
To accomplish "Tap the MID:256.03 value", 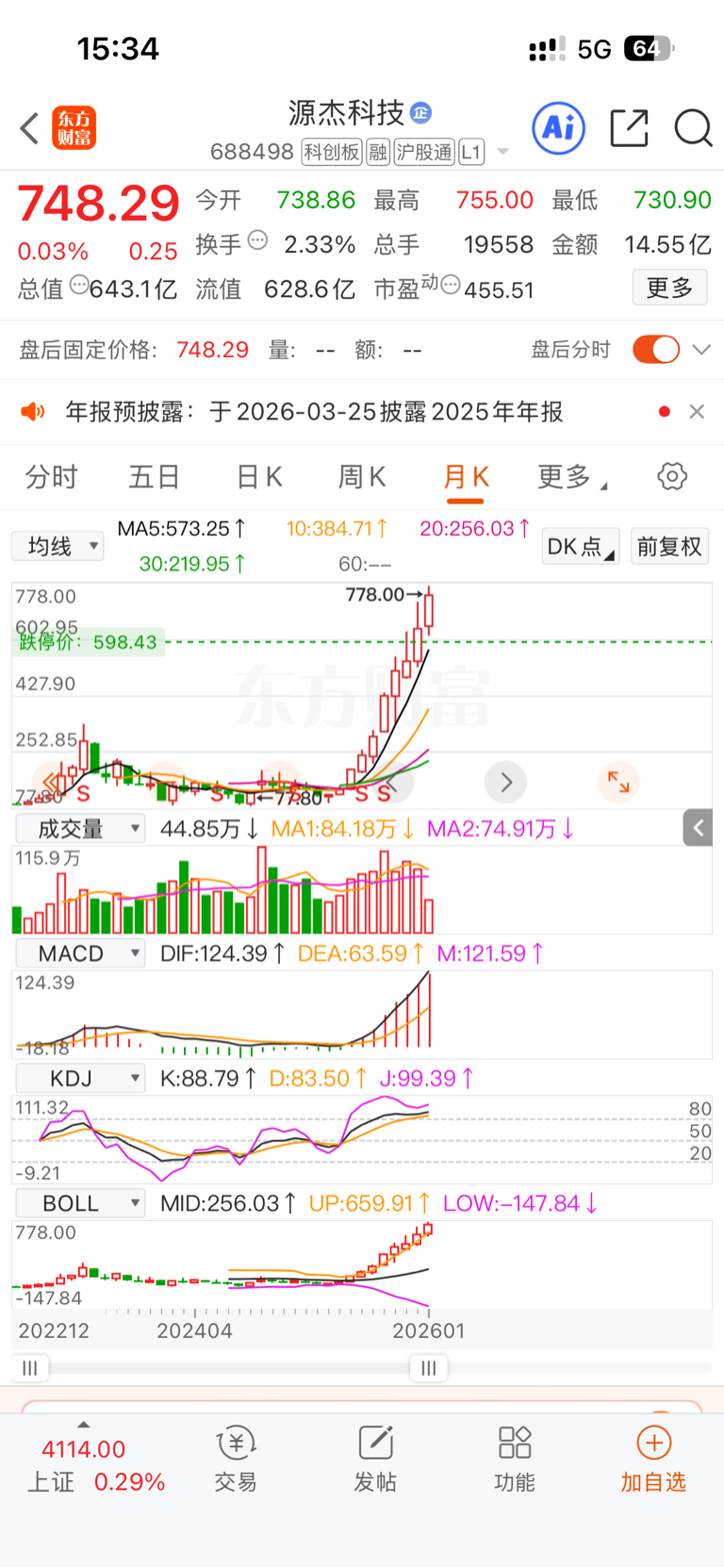I will pyautogui.click(x=228, y=1203).
